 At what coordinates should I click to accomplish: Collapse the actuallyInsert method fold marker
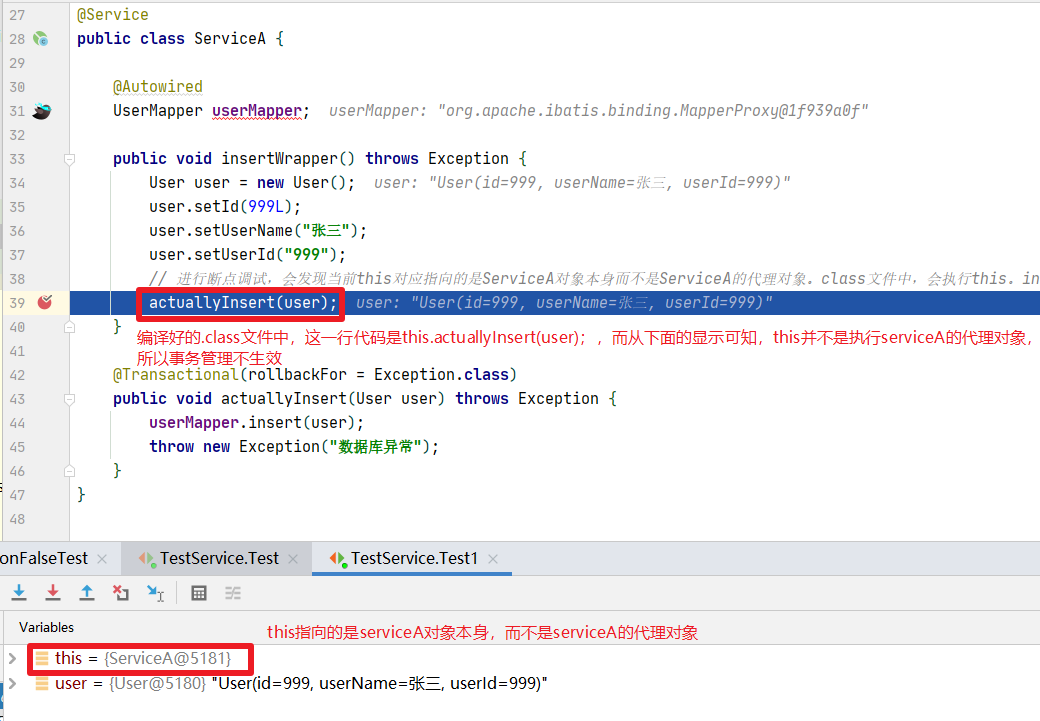(x=69, y=399)
